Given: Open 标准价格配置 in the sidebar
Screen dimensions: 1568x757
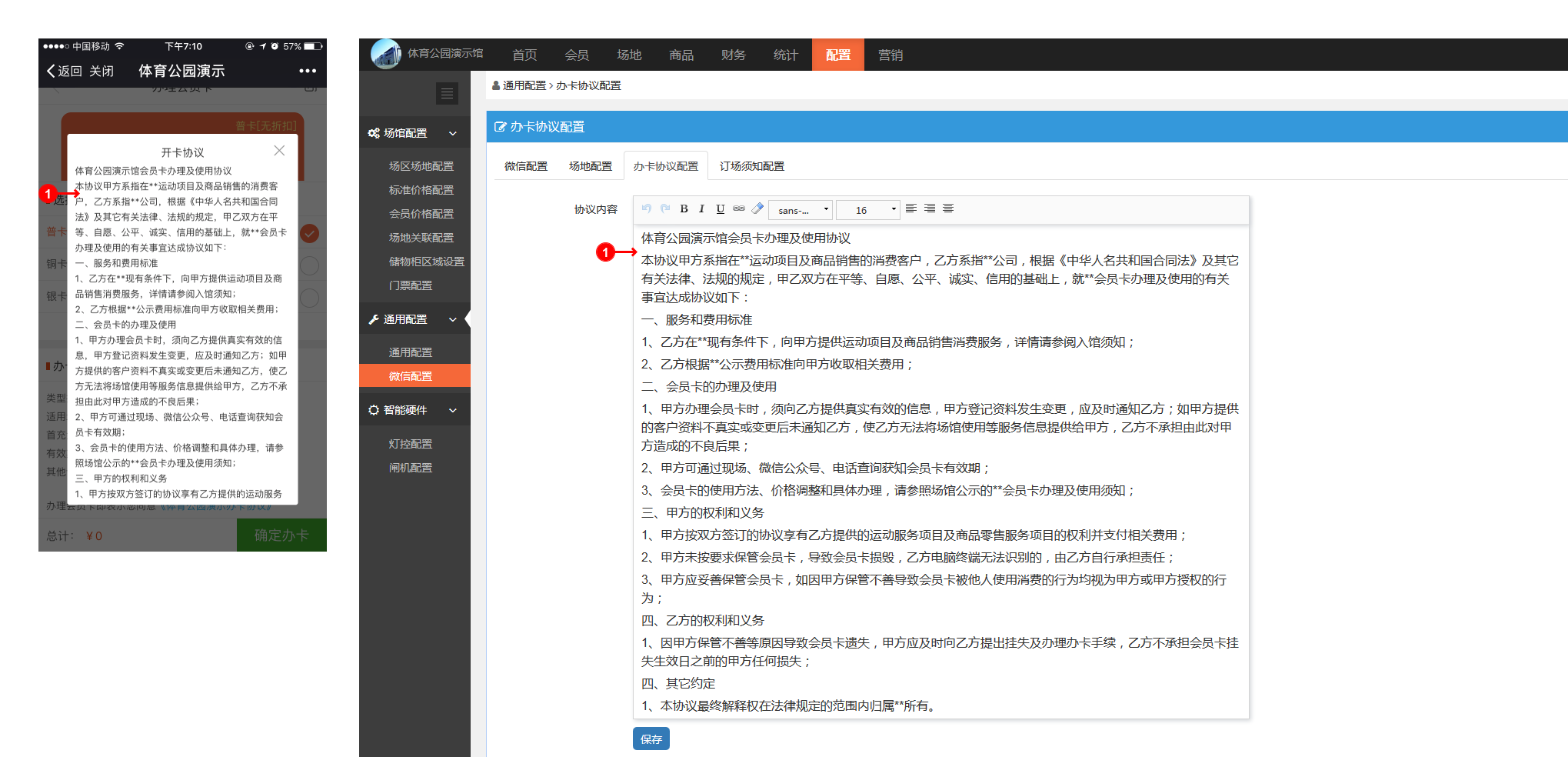Looking at the screenshot, I should coord(421,190).
